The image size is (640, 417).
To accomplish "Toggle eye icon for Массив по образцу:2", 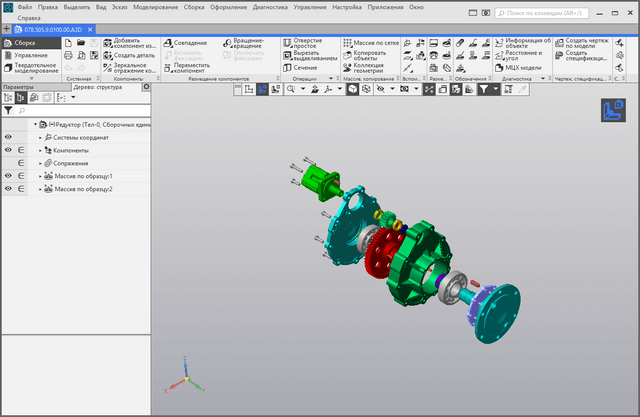I will point(8,189).
